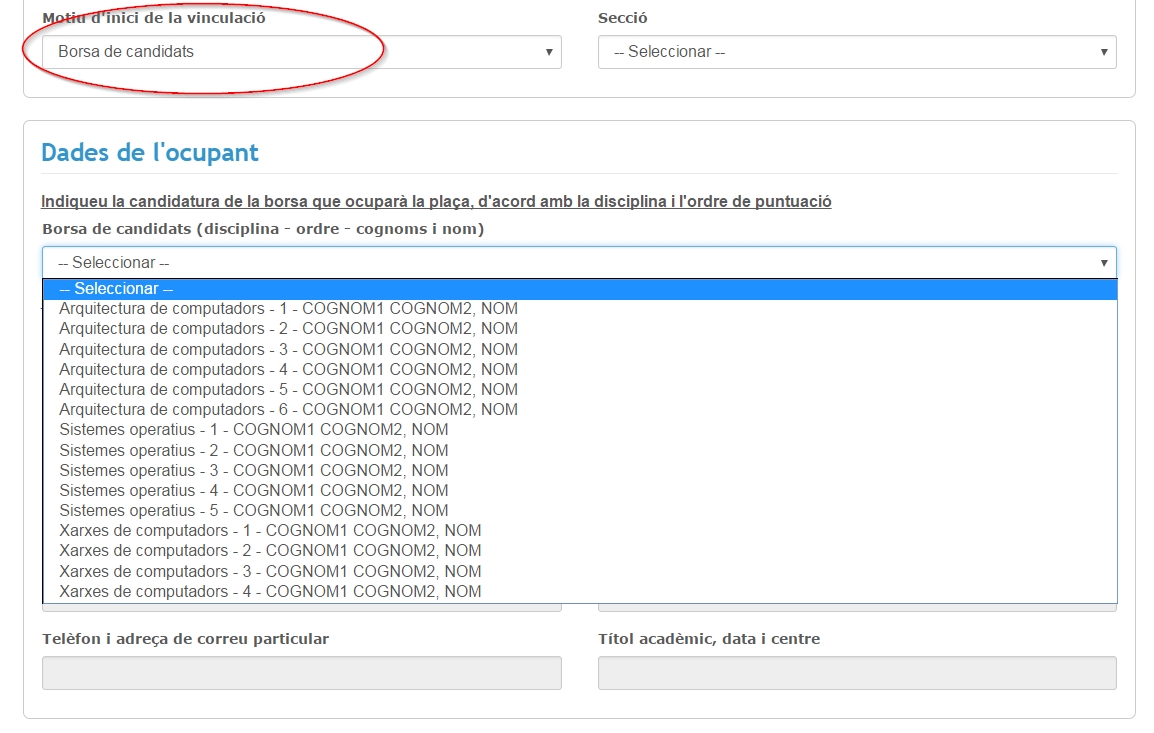Choose Sistemes operatius - 5 option
Screen dimensions: 1154x733
tap(254, 510)
